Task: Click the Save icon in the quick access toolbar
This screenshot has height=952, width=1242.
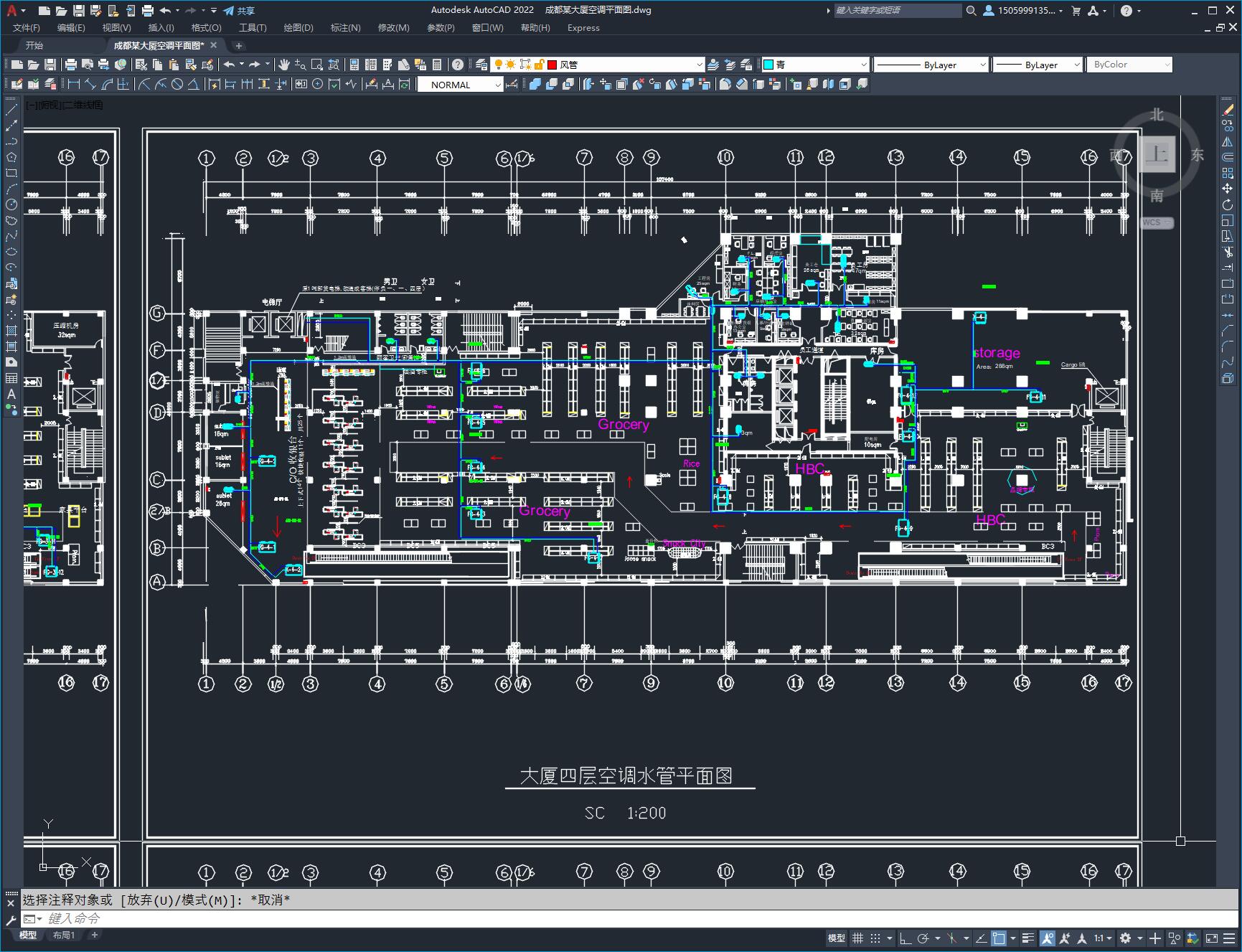Action: pos(79,11)
